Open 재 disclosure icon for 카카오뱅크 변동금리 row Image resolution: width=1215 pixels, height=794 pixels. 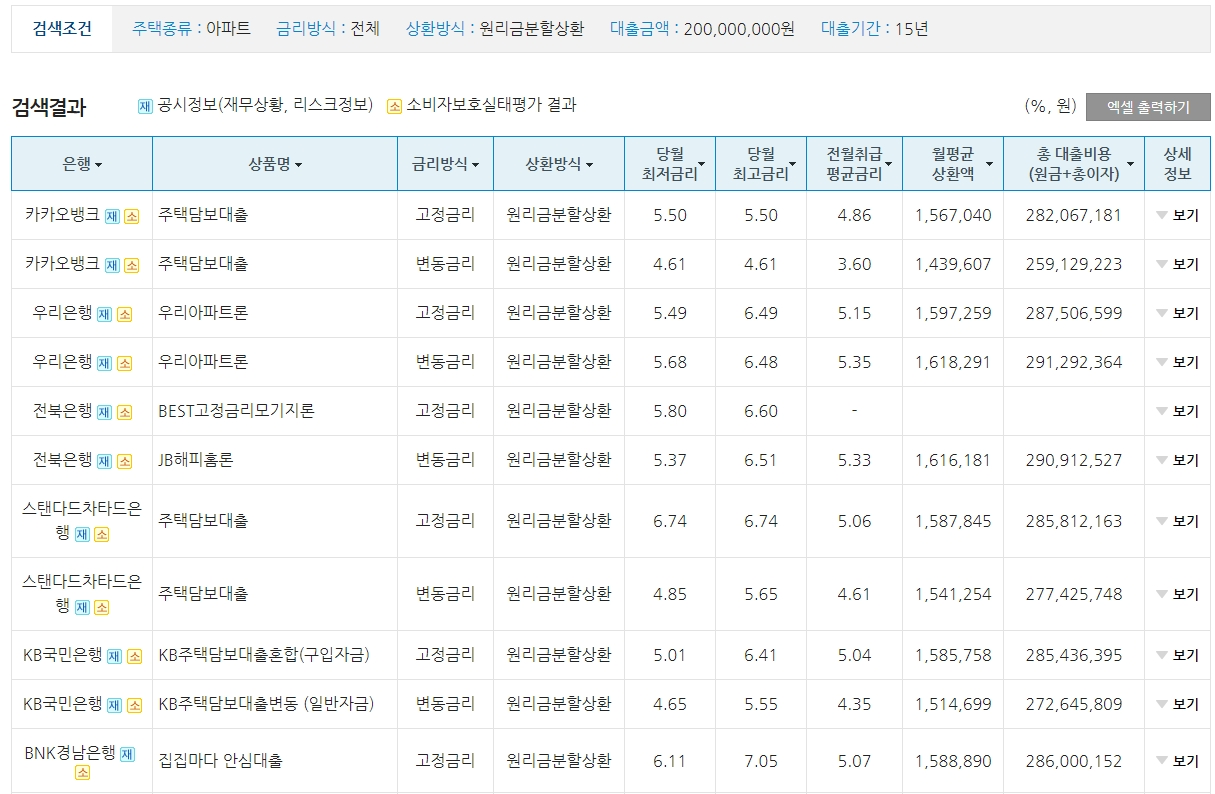click(x=112, y=265)
